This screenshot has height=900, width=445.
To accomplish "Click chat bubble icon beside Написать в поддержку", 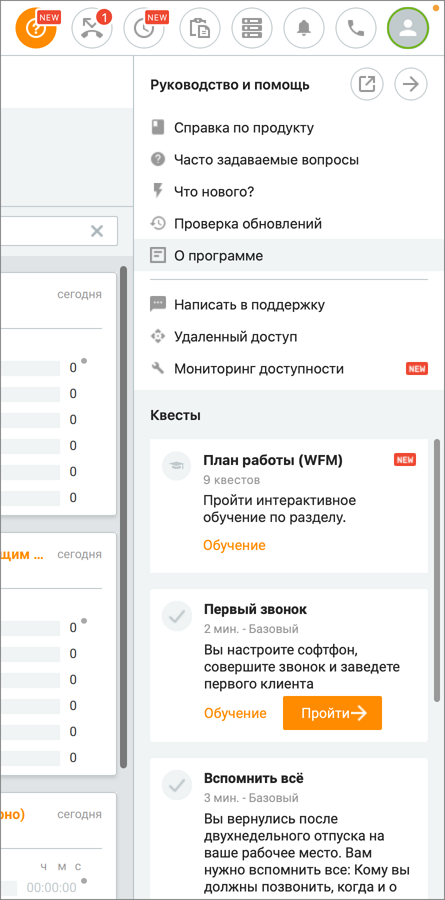I will [158, 304].
